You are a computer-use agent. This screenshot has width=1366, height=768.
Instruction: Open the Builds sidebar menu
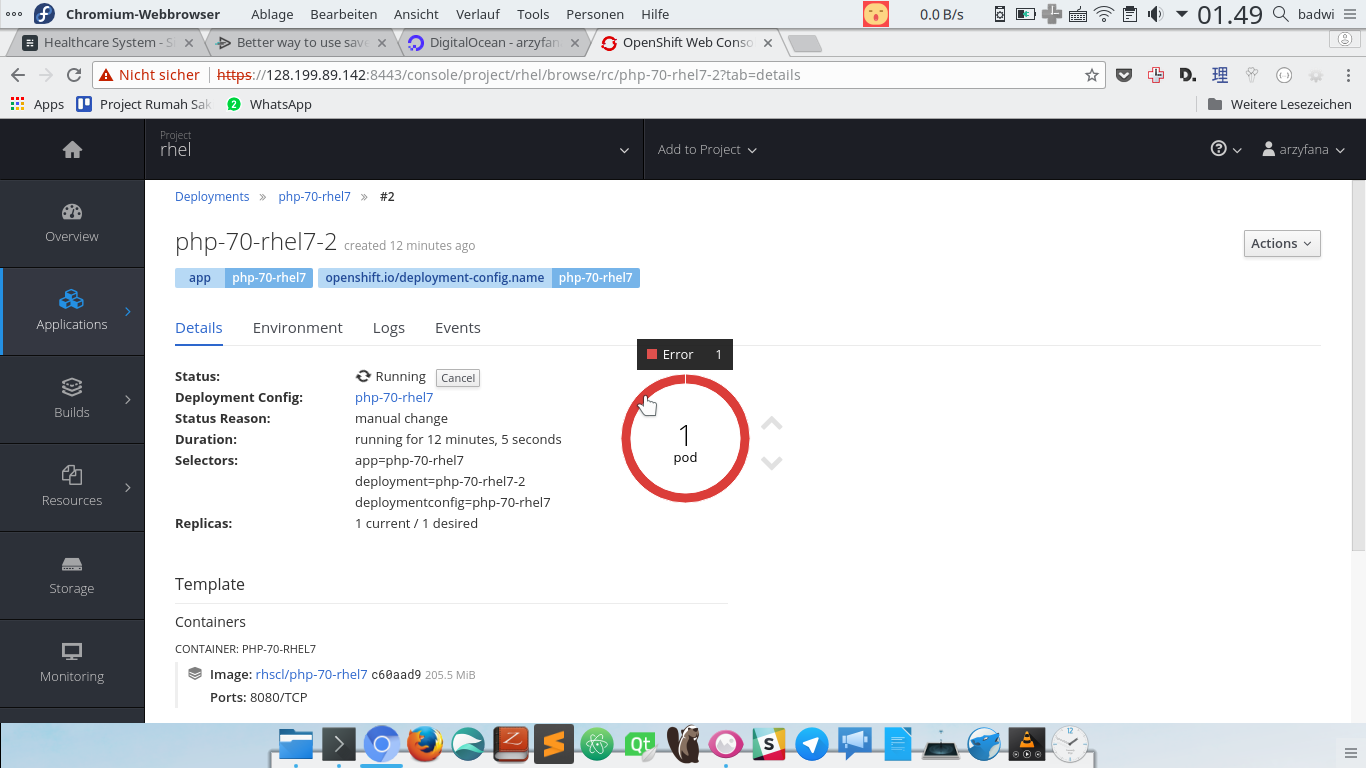pos(72,399)
